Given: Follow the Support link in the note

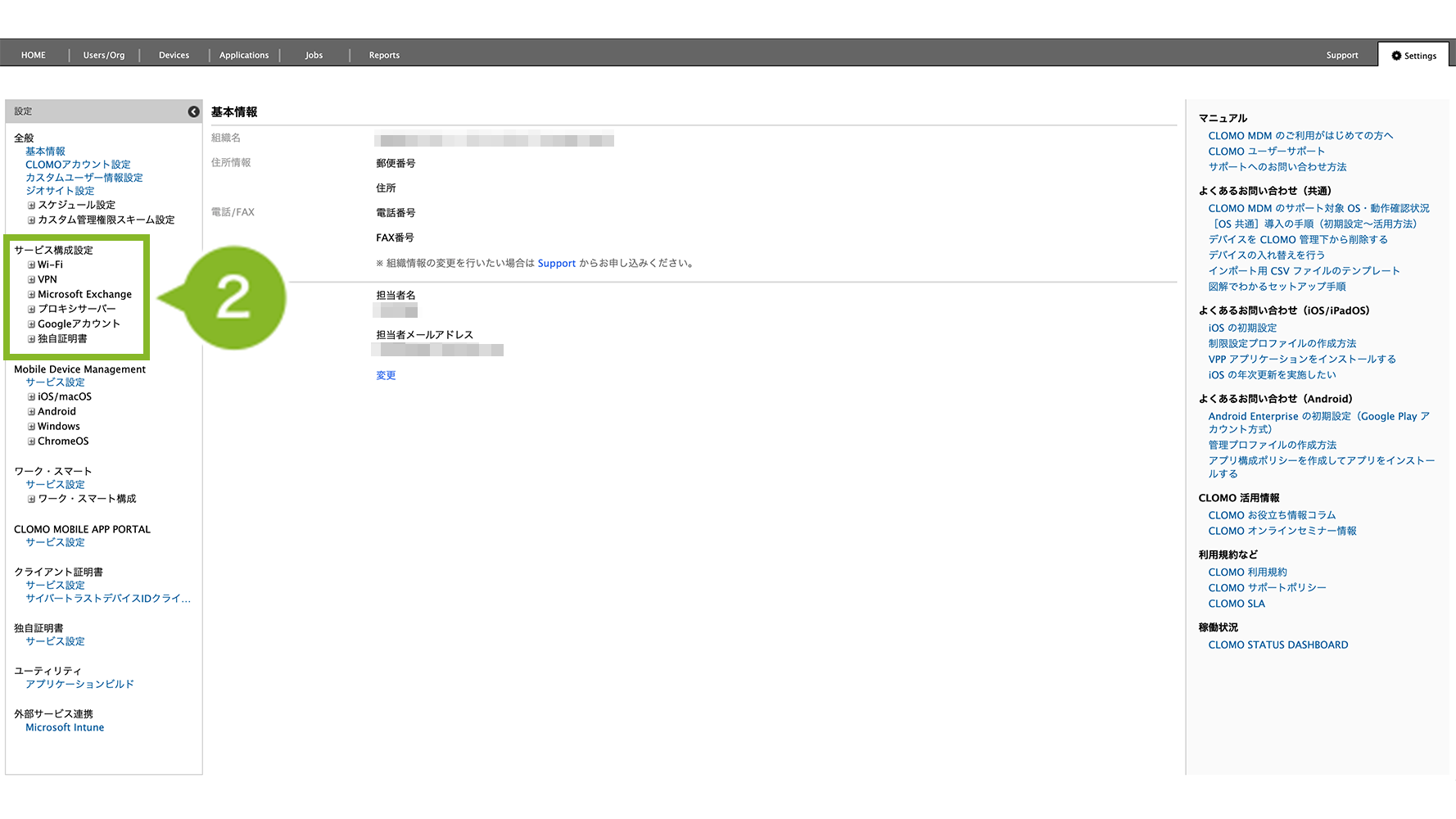Looking at the screenshot, I should (556, 264).
